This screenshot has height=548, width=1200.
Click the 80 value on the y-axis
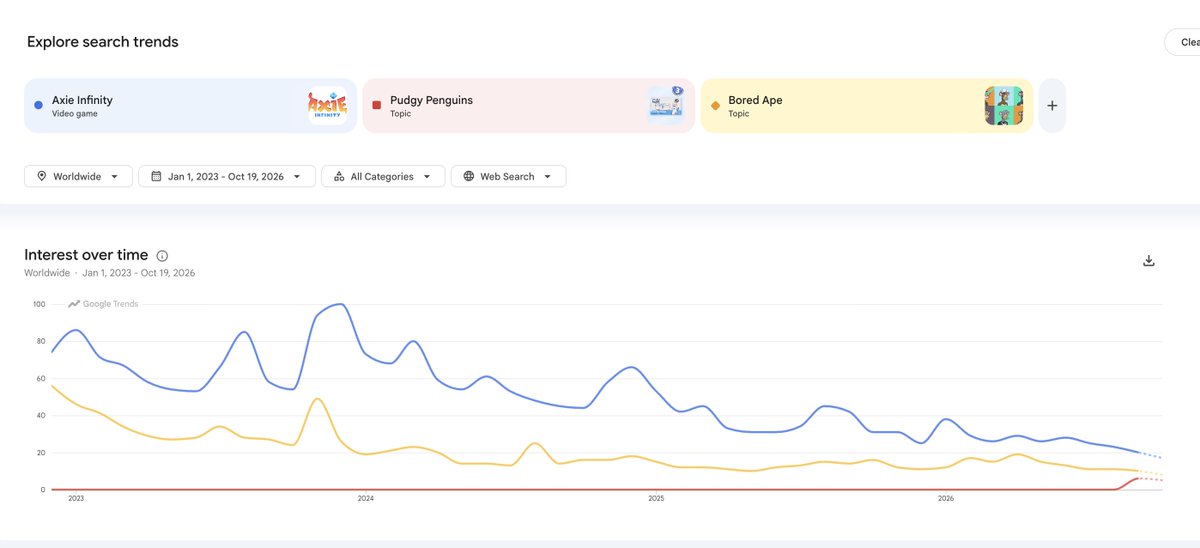(41, 341)
